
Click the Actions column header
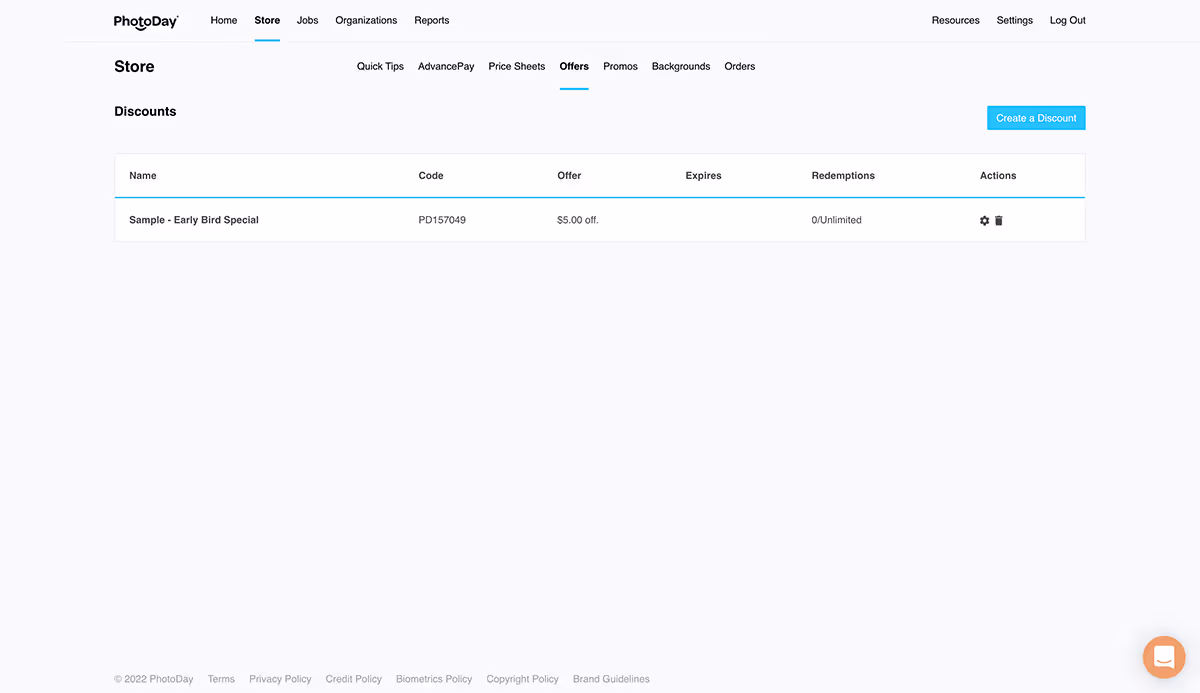coord(998,175)
